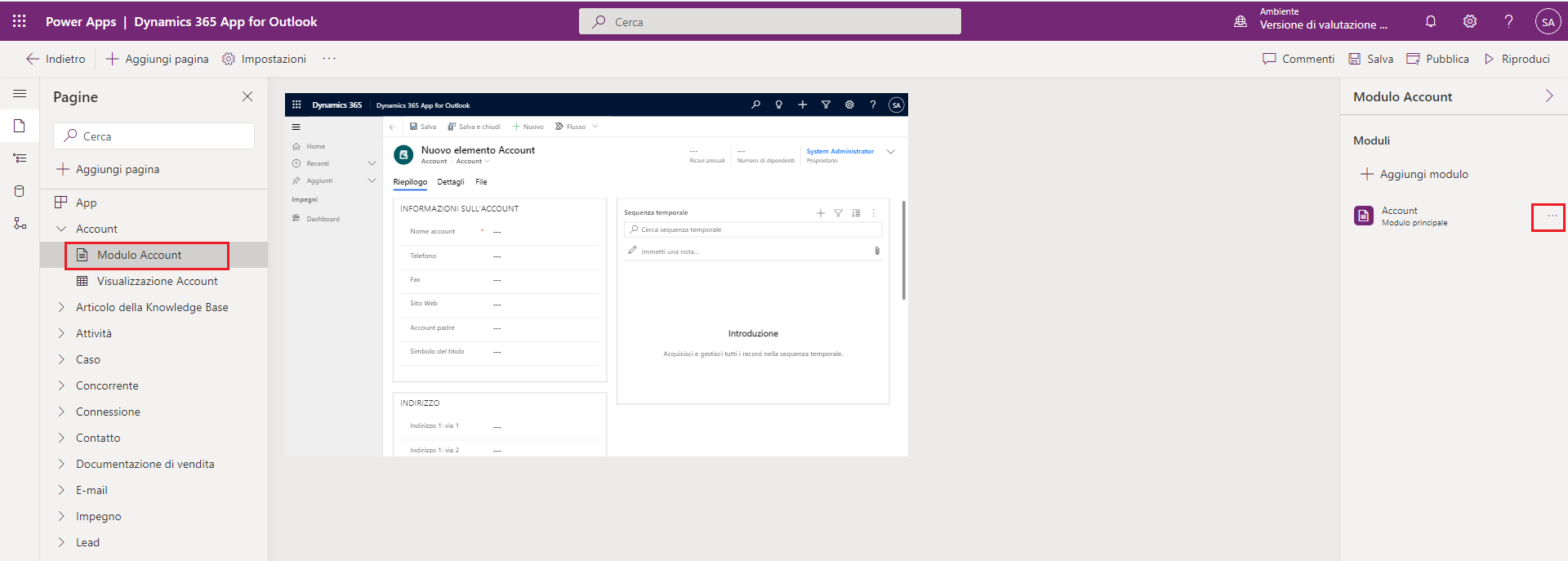
Task: Click Pubblica button
Action: pyautogui.click(x=1437, y=59)
